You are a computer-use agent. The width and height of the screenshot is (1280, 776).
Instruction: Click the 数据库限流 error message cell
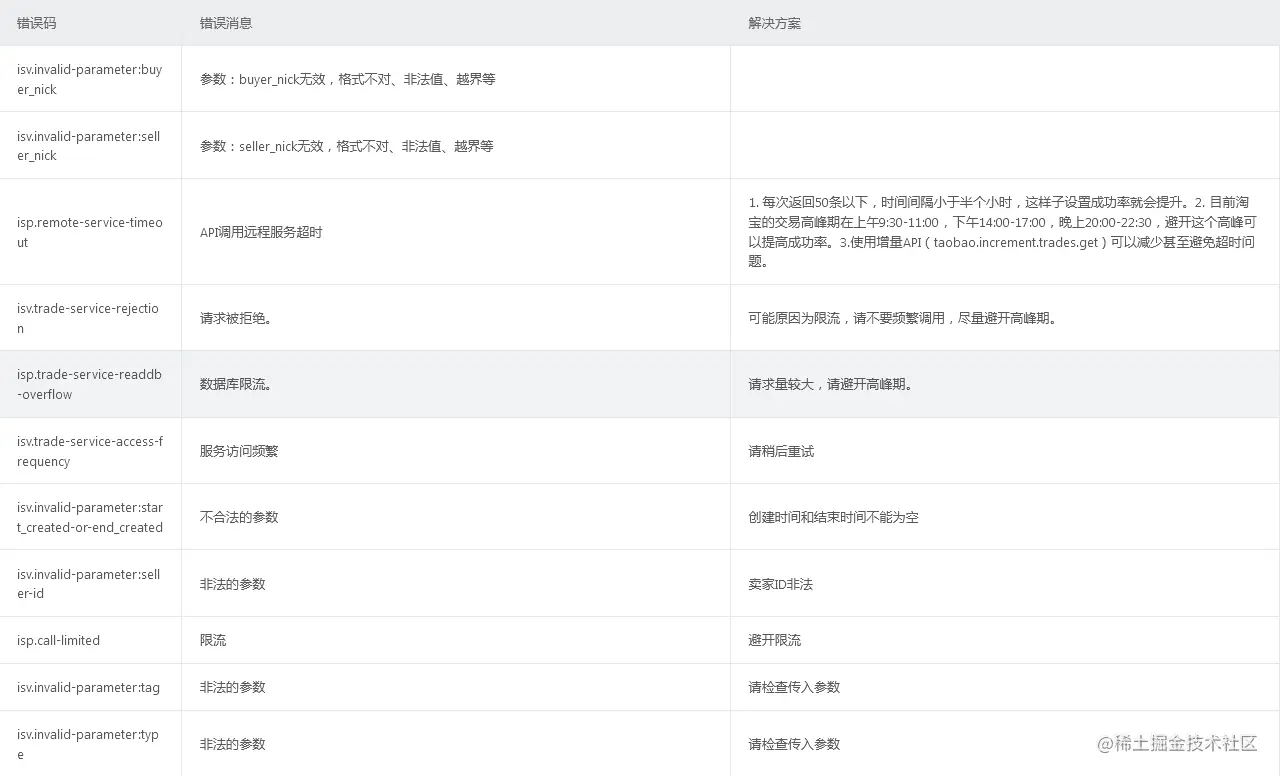227,384
